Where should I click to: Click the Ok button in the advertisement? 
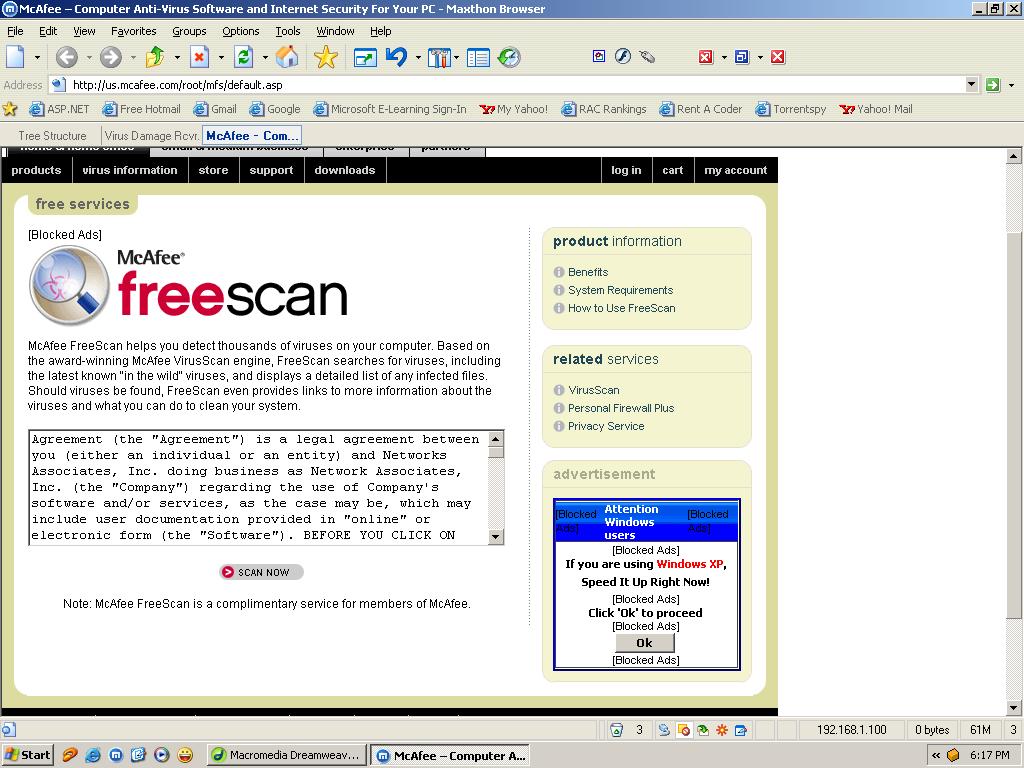(645, 643)
